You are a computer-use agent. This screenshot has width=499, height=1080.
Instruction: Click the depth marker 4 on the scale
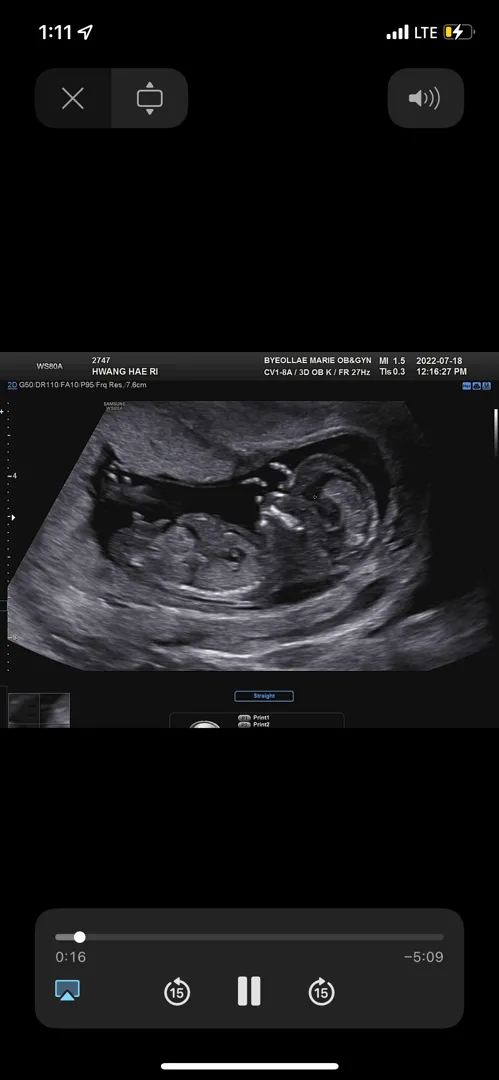click(x=13, y=476)
